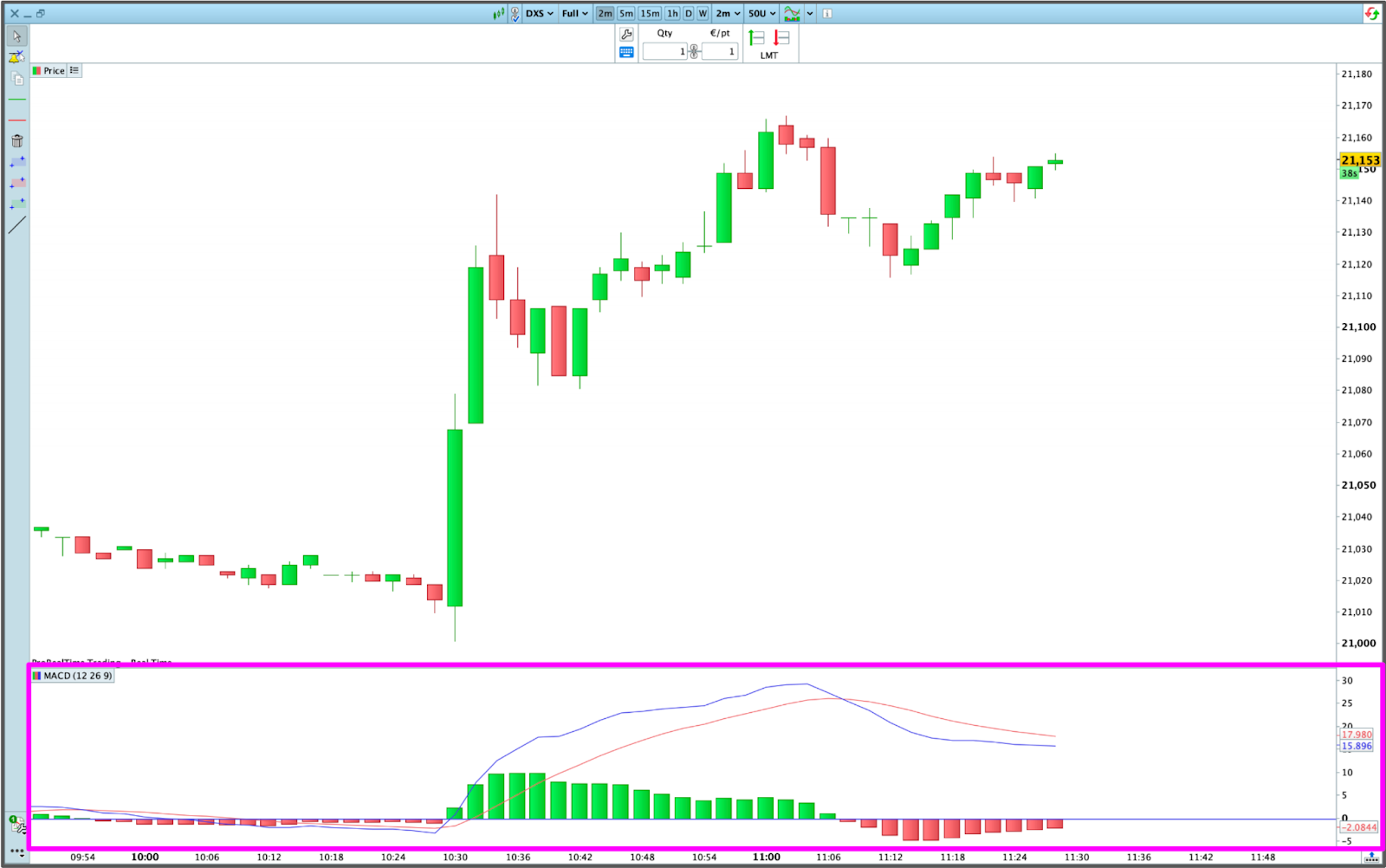Open the keyboard order entry panel
Viewport: 1386px width, 868px height.
tap(625, 52)
